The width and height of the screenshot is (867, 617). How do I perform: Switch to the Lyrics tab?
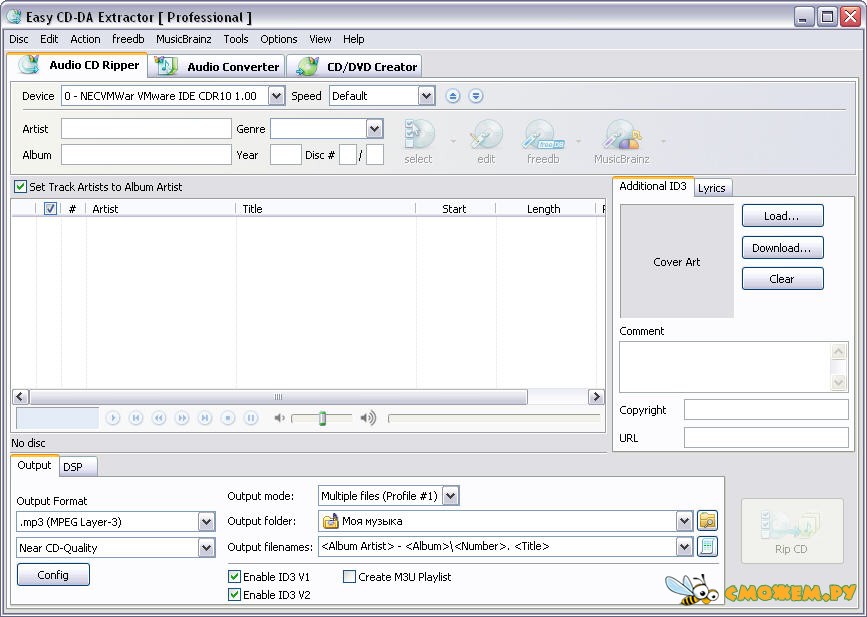712,188
